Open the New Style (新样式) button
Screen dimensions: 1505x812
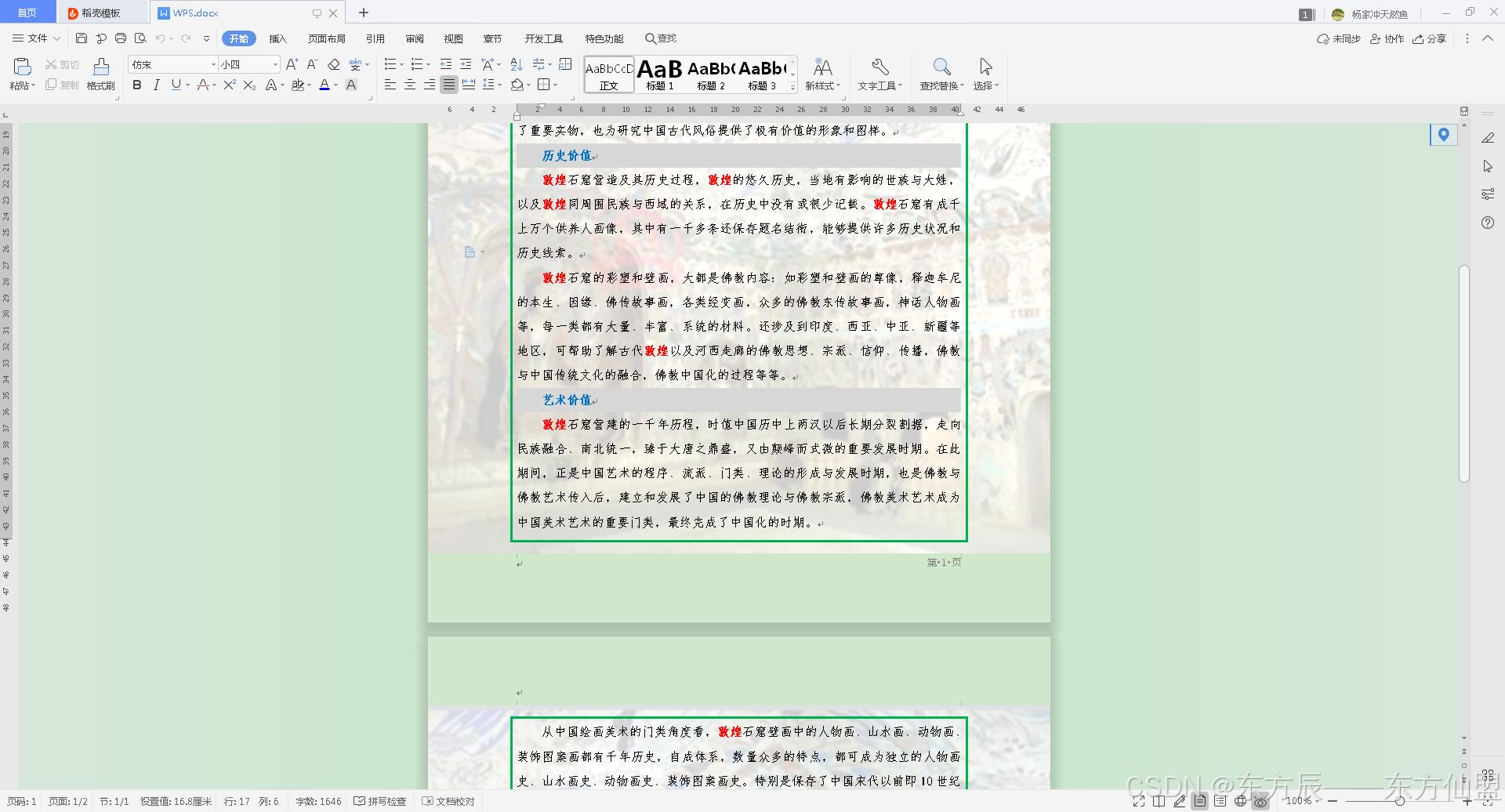822,74
